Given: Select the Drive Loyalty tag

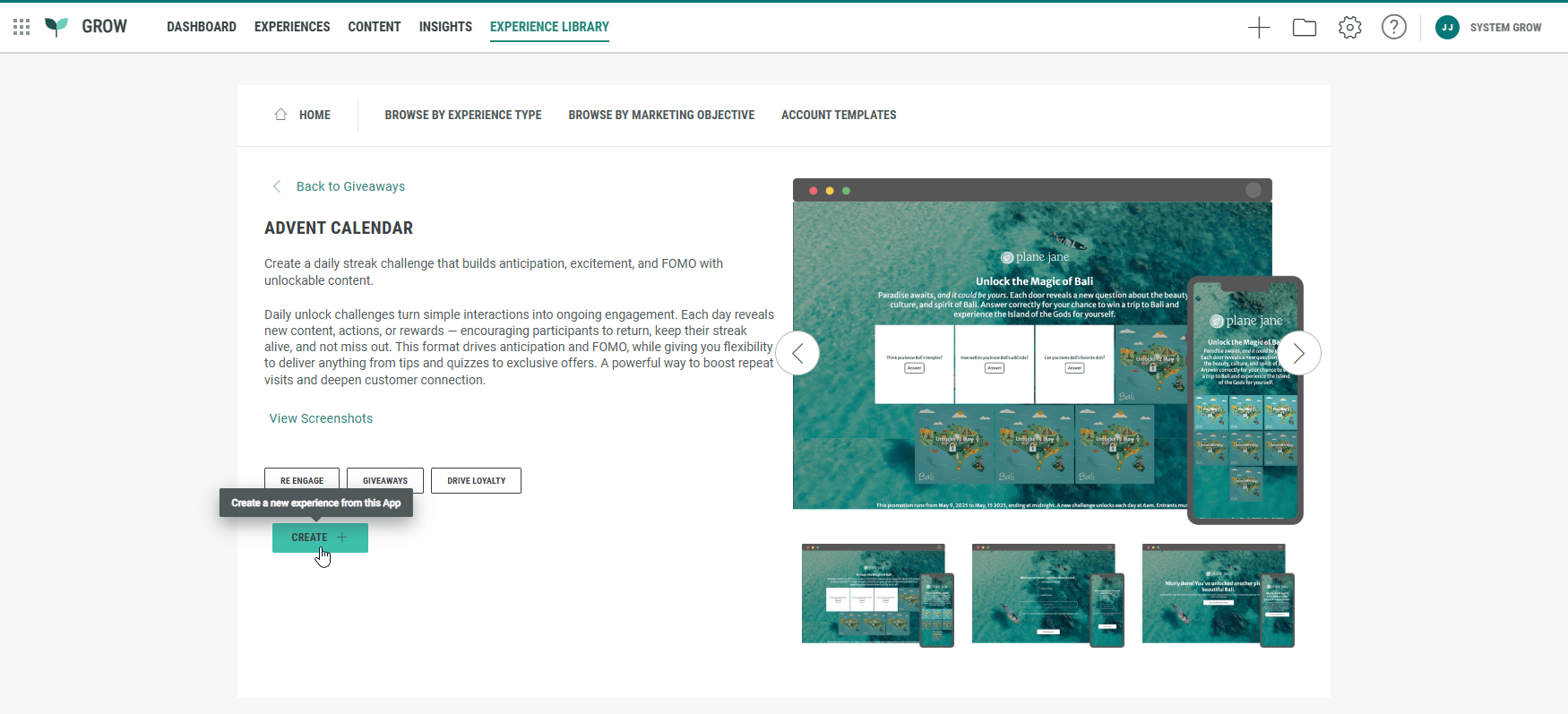Looking at the screenshot, I should point(476,481).
